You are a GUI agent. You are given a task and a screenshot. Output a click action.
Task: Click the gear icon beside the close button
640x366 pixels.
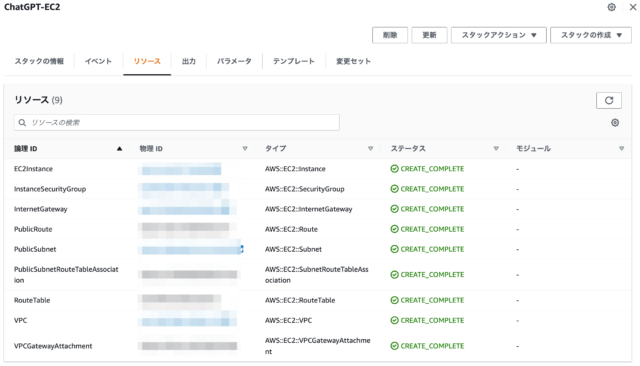pos(611,7)
